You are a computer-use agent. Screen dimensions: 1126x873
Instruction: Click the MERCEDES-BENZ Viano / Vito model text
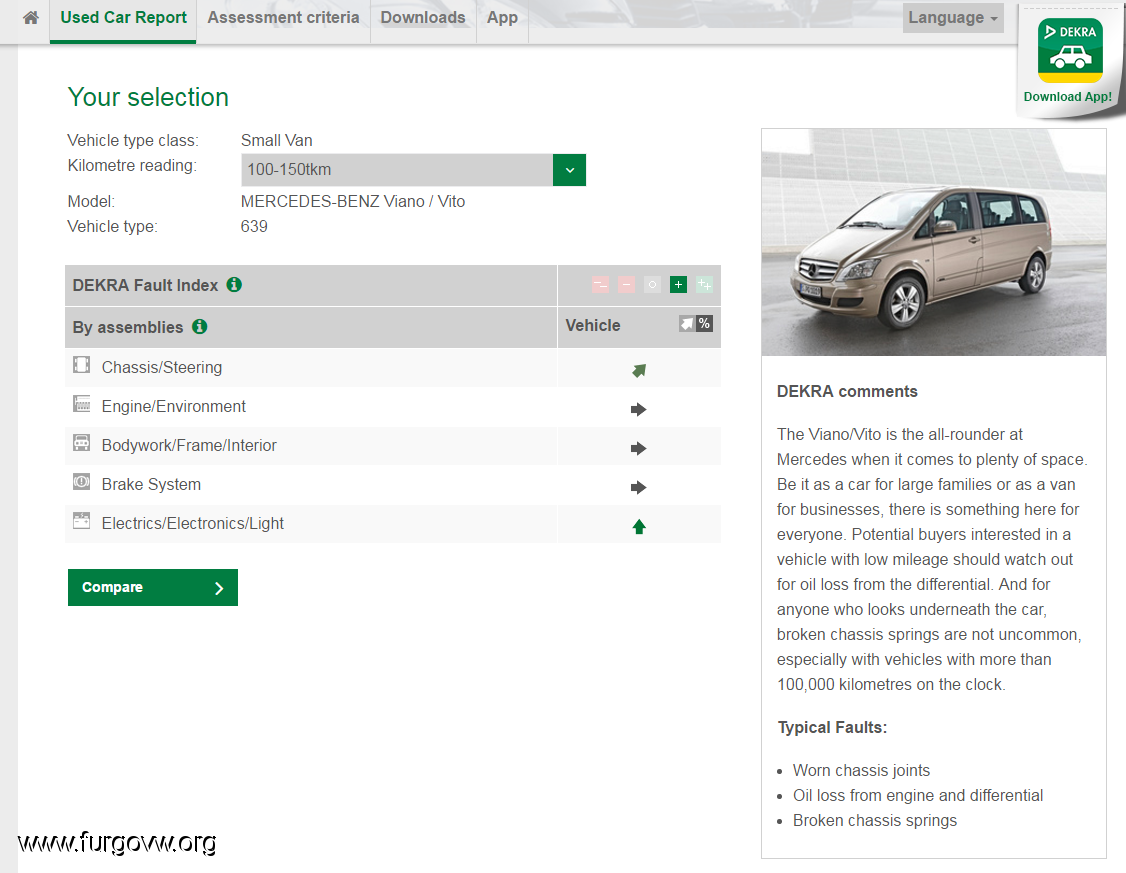pos(353,202)
